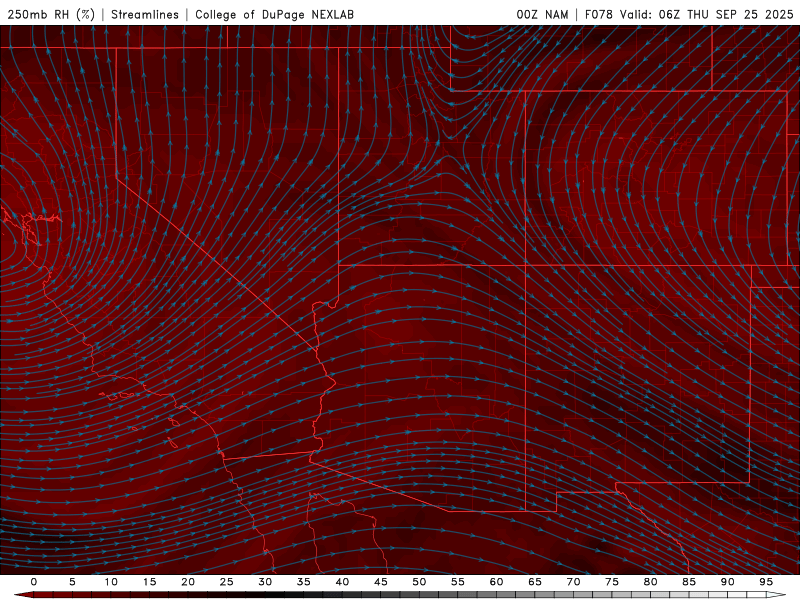Select the 45 tick label on the color scale
The width and height of the screenshot is (800, 600).
381,582
